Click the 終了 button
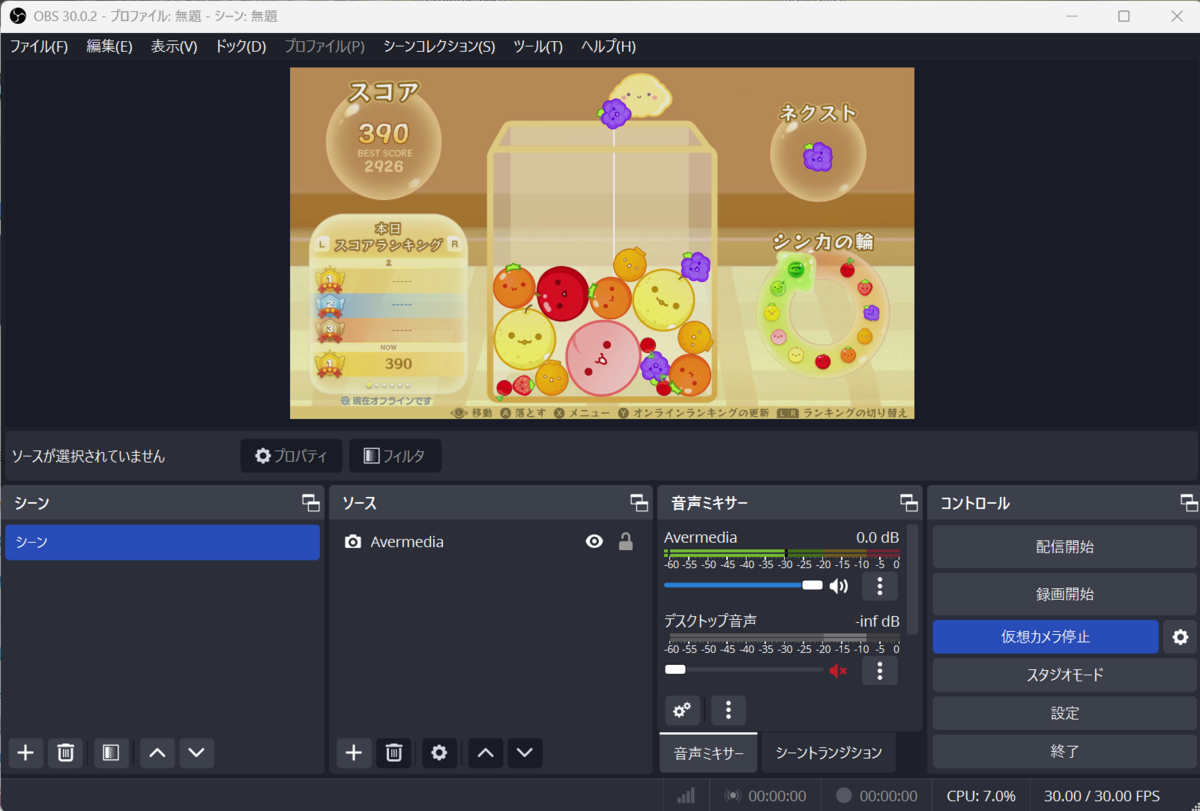Viewport: 1200px width, 811px height. pyautogui.click(x=1064, y=751)
